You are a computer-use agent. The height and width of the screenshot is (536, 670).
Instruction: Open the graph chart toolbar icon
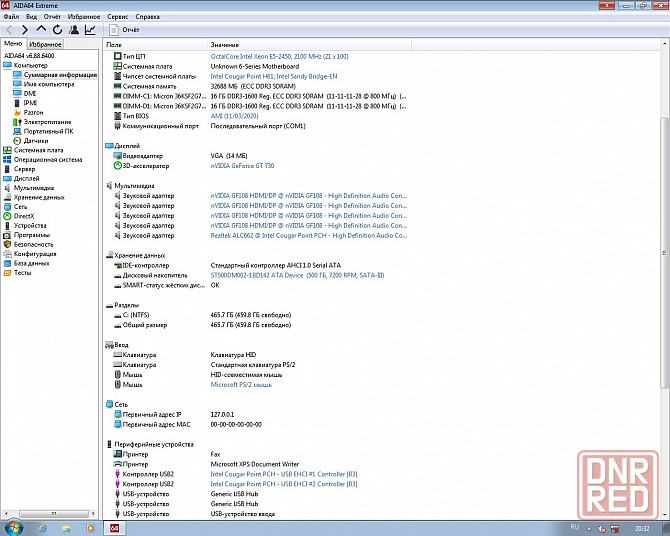tap(90, 29)
